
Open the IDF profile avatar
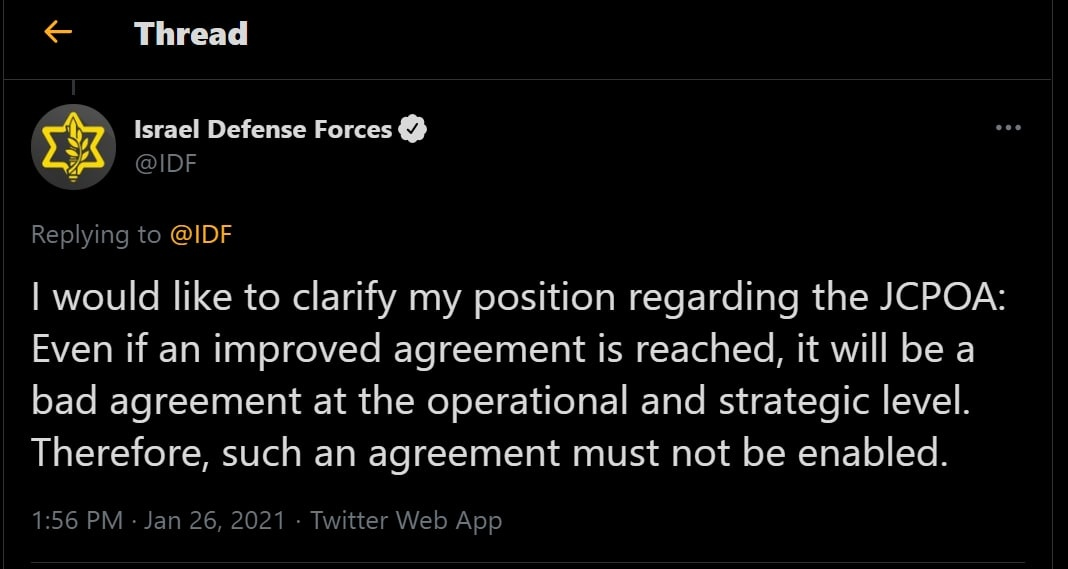click(74, 147)
